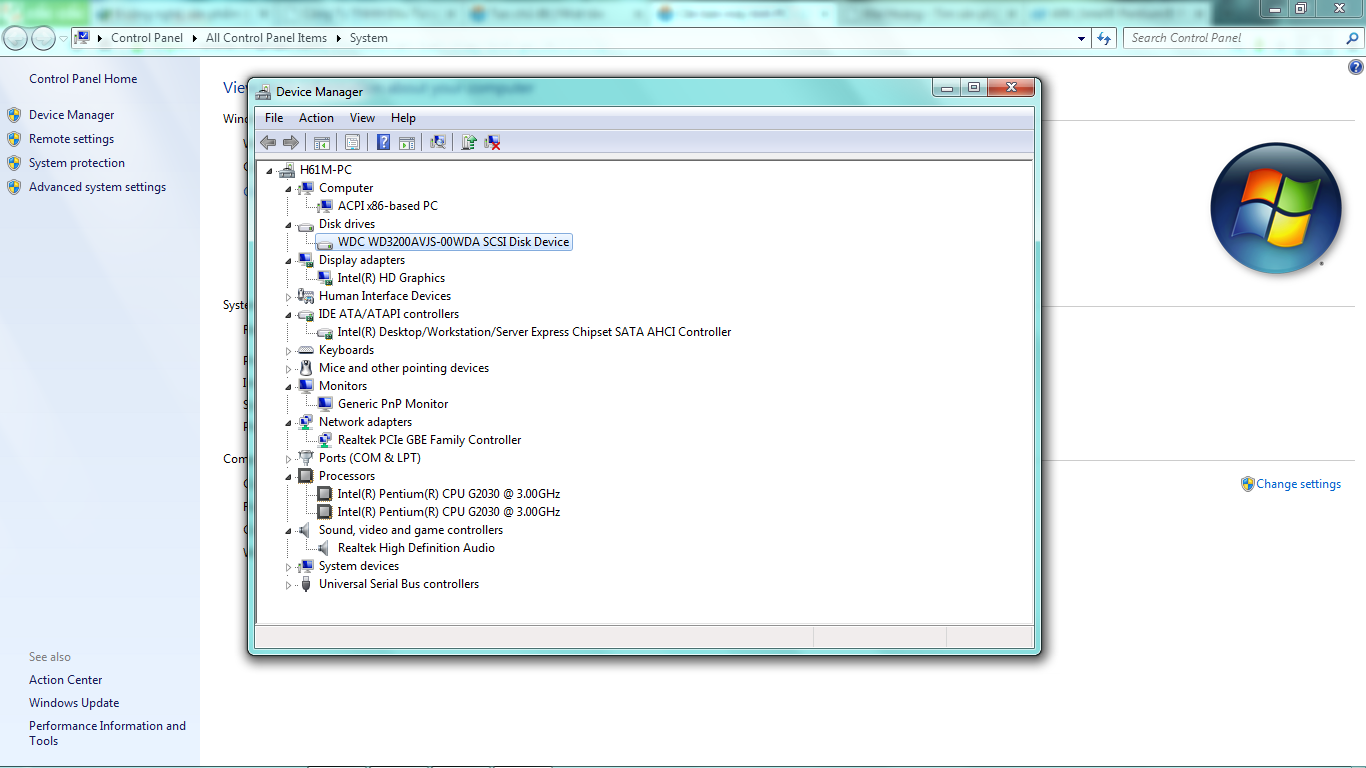1366x768 pixels.
Task: Click the Keyboards category icon
Action: 306,350
